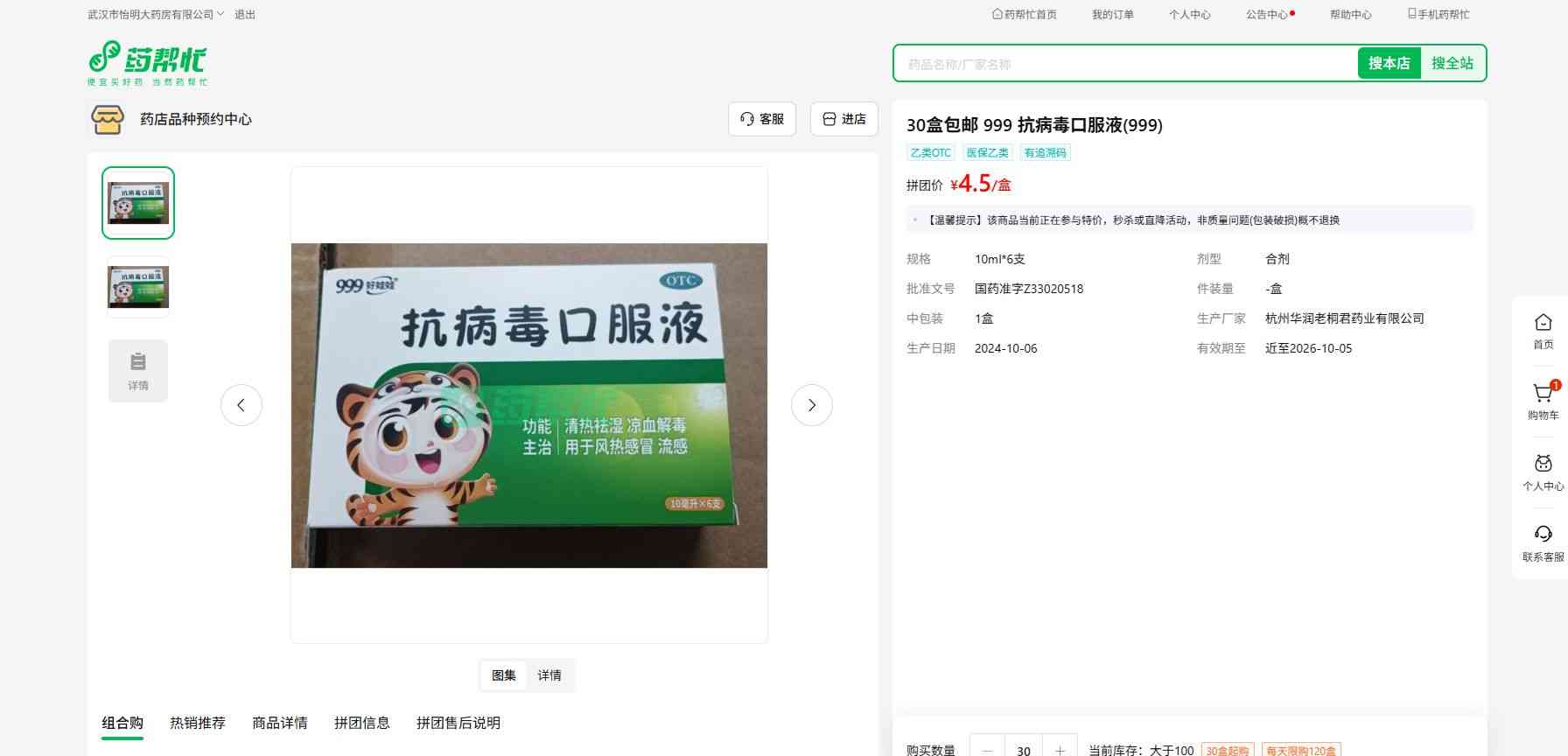Viewport: 1568px width, 756px height.
Task: Focus the 药品名称/厂家名称 search field
Action: (x=1125, y=64)
